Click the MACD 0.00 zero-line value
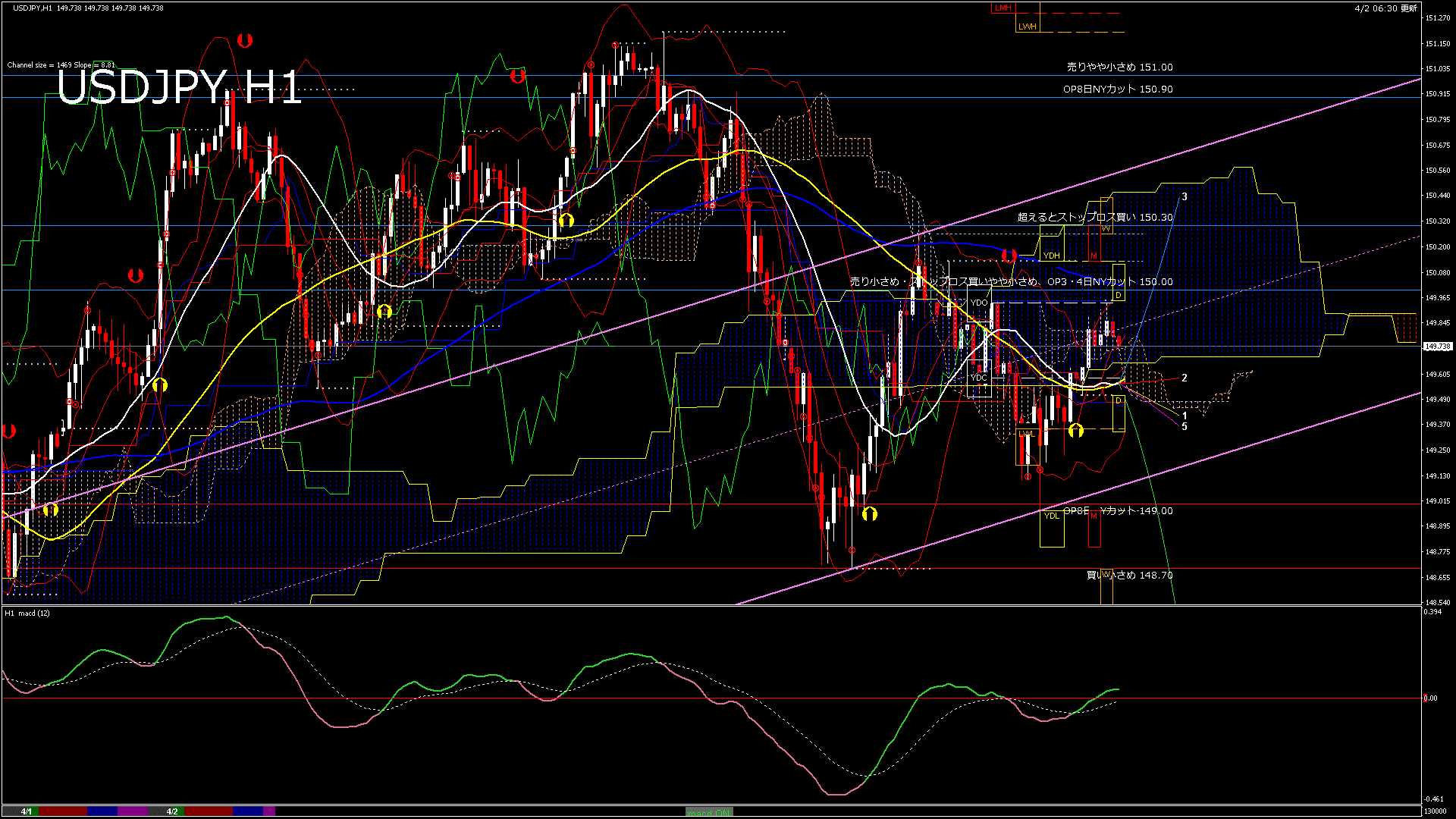This screenshot has height=819, width=1456. (x=1430, y=698)
